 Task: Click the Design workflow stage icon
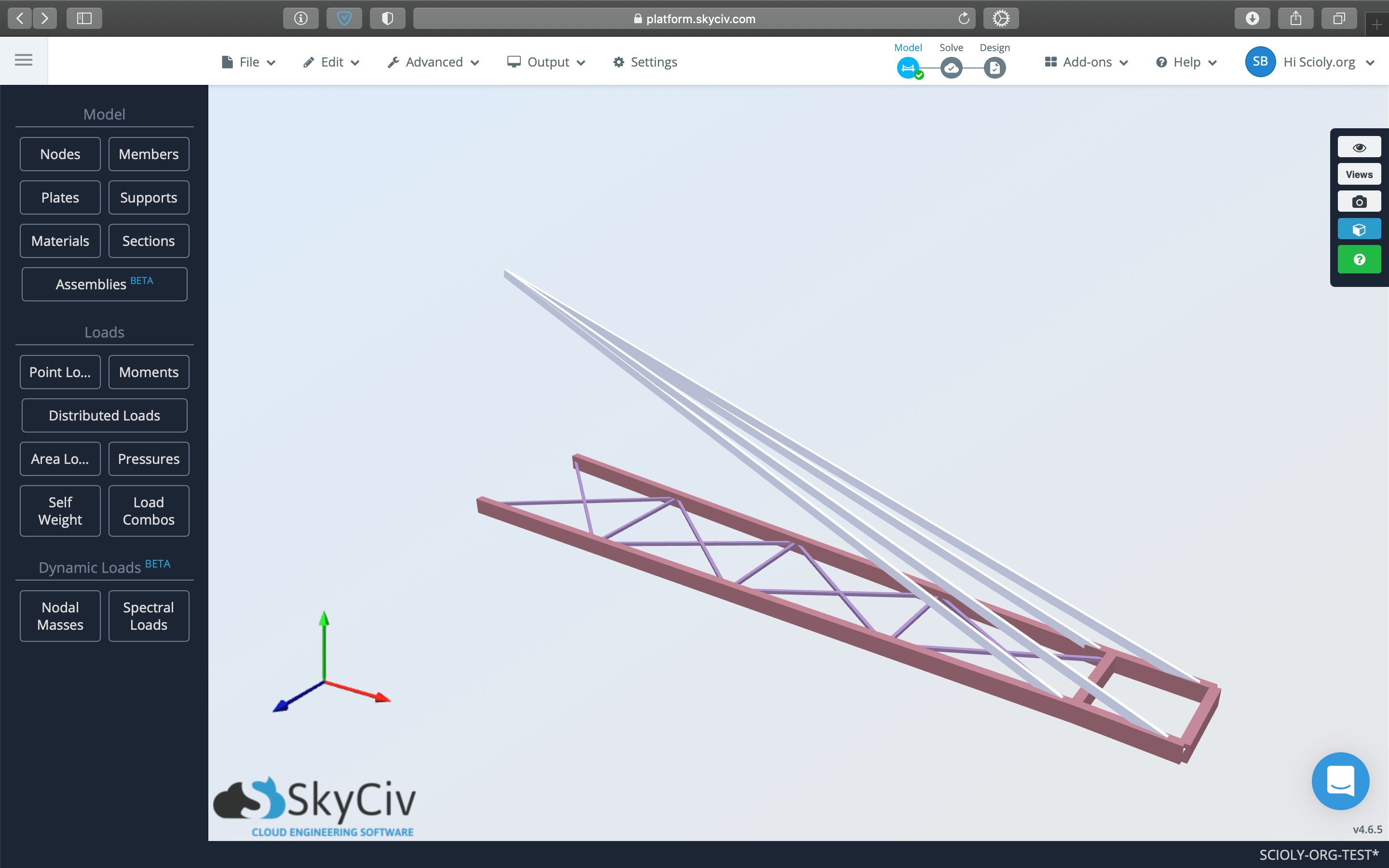point(994,67)
